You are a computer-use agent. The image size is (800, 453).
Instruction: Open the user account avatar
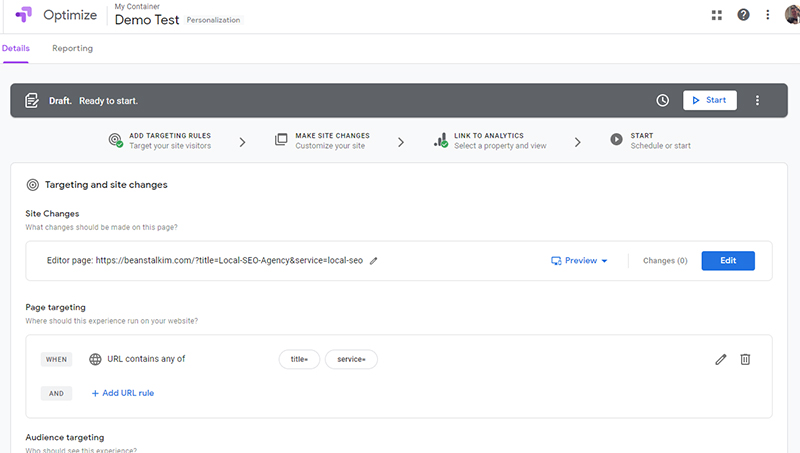pyautogui.click(x=792, y=15)
